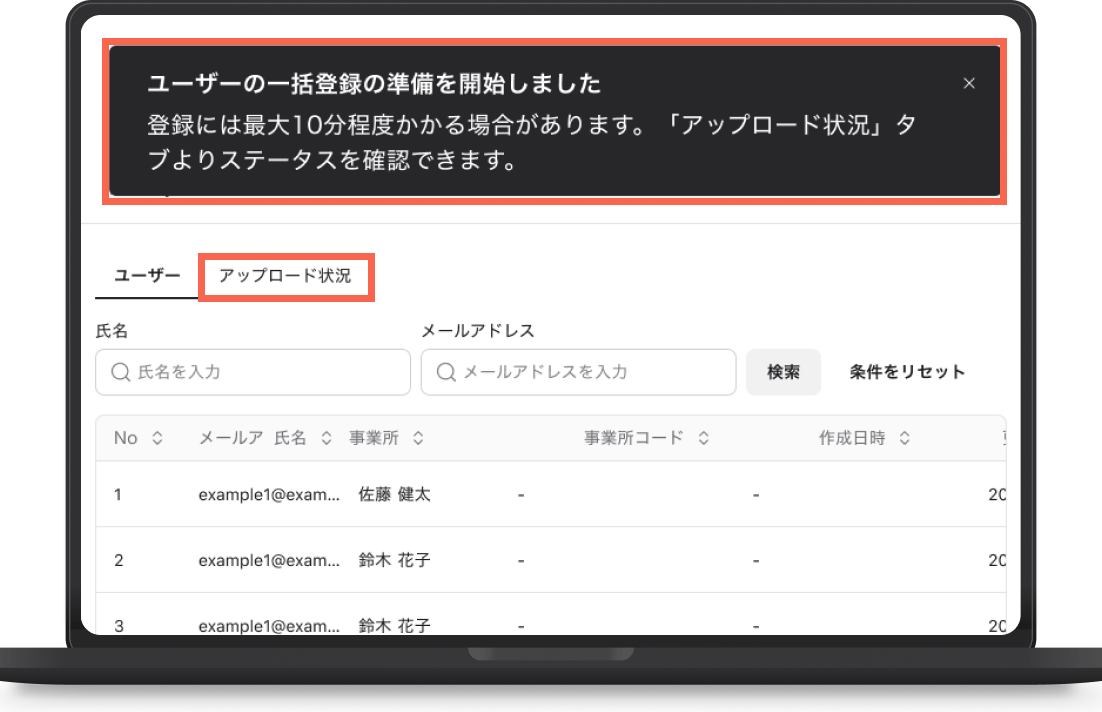
Task: Select email in row 3
Action: click(268, 626)
